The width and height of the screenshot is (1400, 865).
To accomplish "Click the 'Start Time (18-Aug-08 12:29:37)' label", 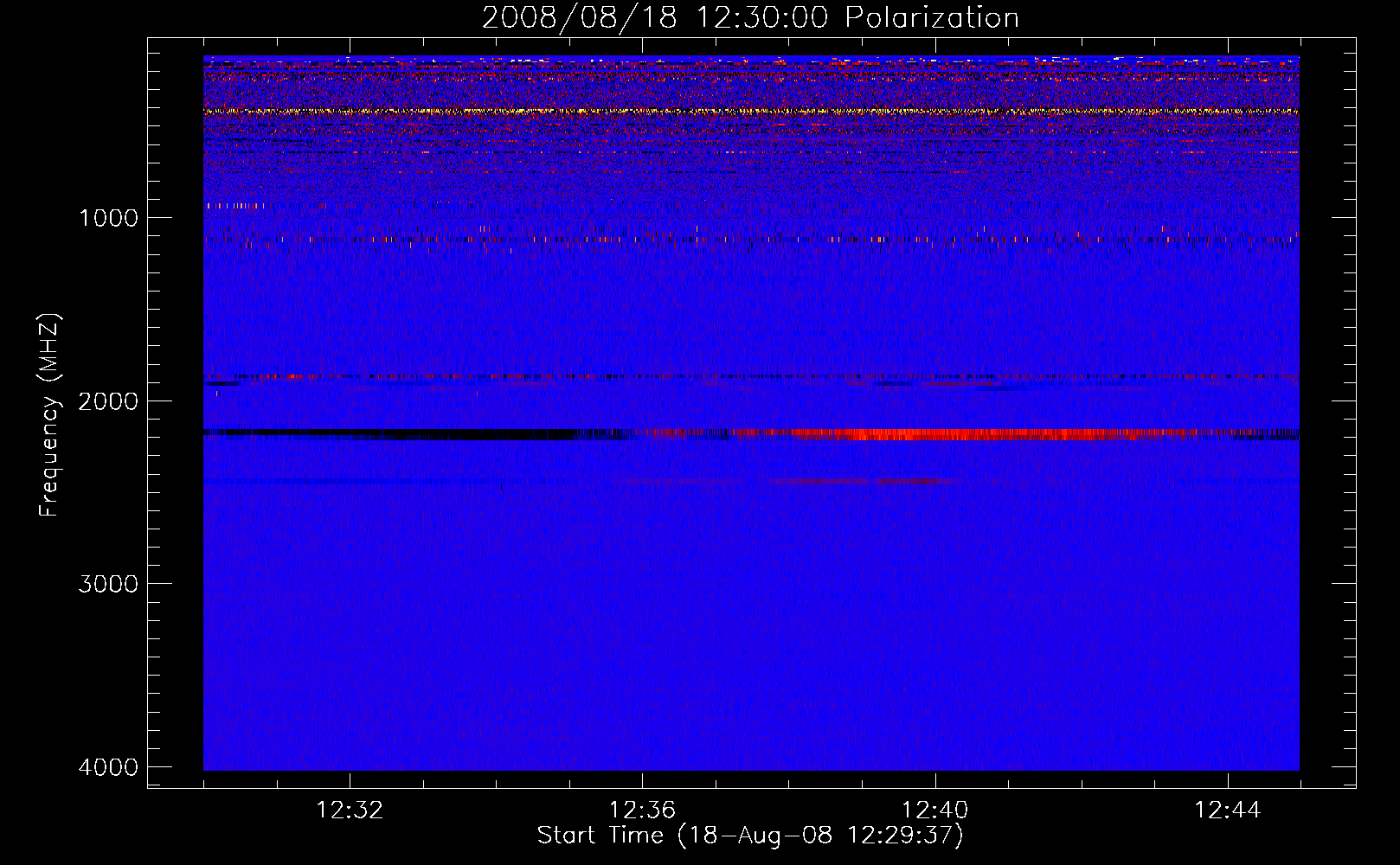I will (750, 836).
